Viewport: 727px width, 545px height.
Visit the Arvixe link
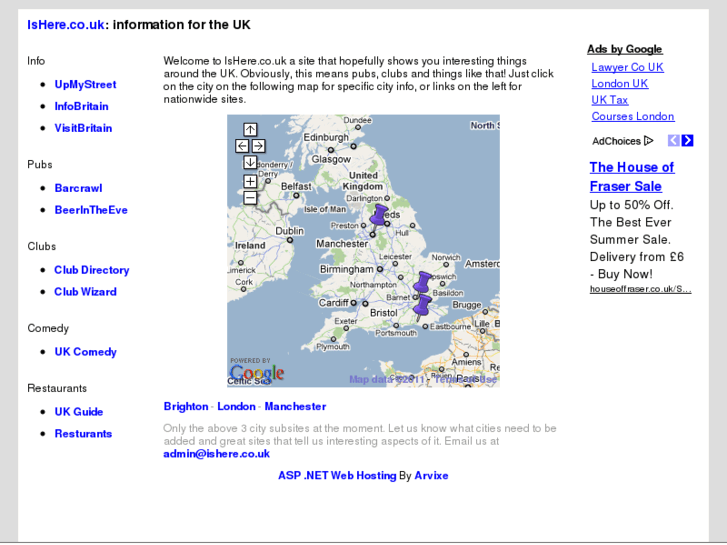tap(431, 475)
